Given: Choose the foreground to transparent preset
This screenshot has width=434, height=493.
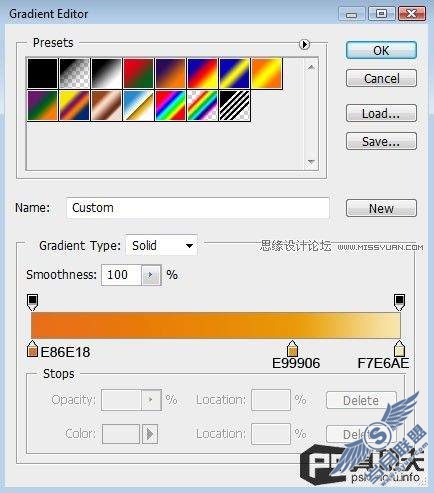Looking at the screenshot, I should pos(75,73).
